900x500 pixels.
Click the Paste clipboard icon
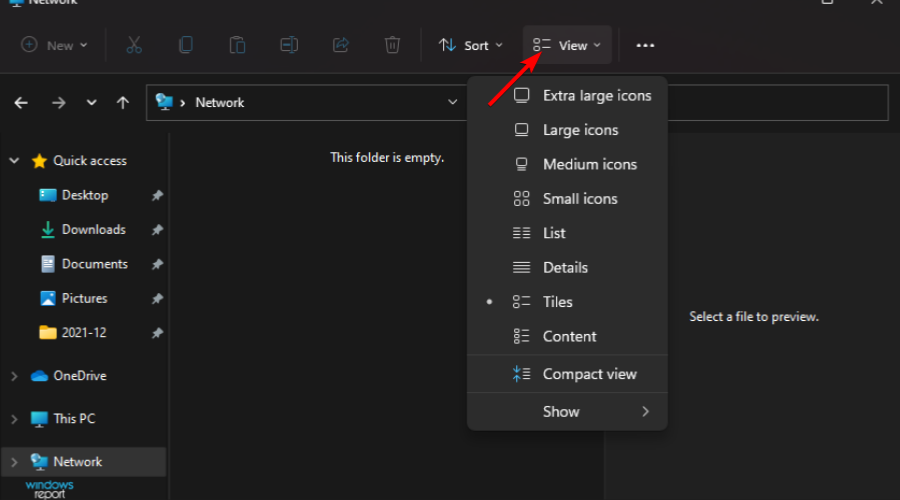tap(237, 45)
